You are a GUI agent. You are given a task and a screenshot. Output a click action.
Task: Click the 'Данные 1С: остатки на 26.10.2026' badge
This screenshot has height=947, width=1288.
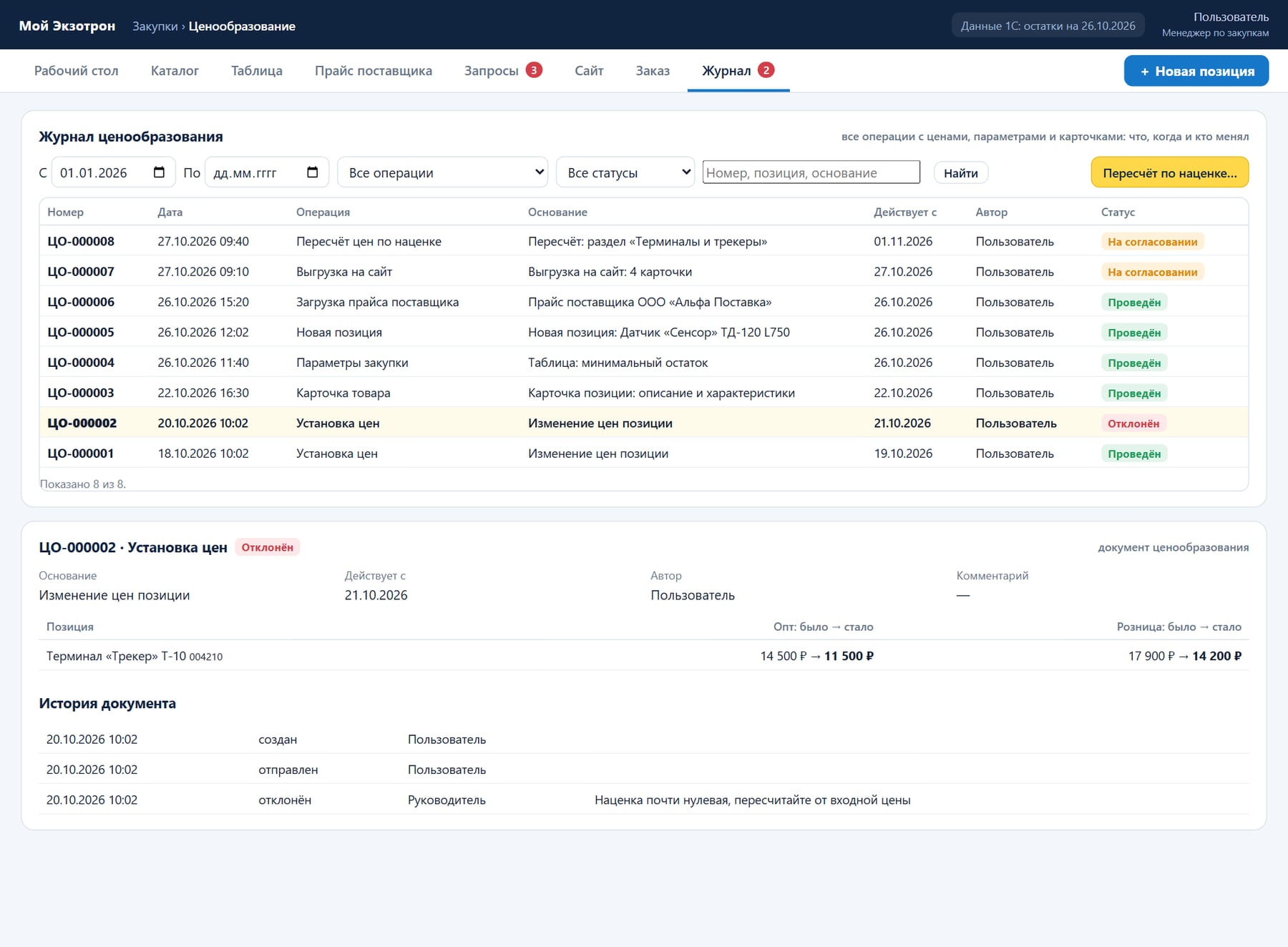(1048, 26)
